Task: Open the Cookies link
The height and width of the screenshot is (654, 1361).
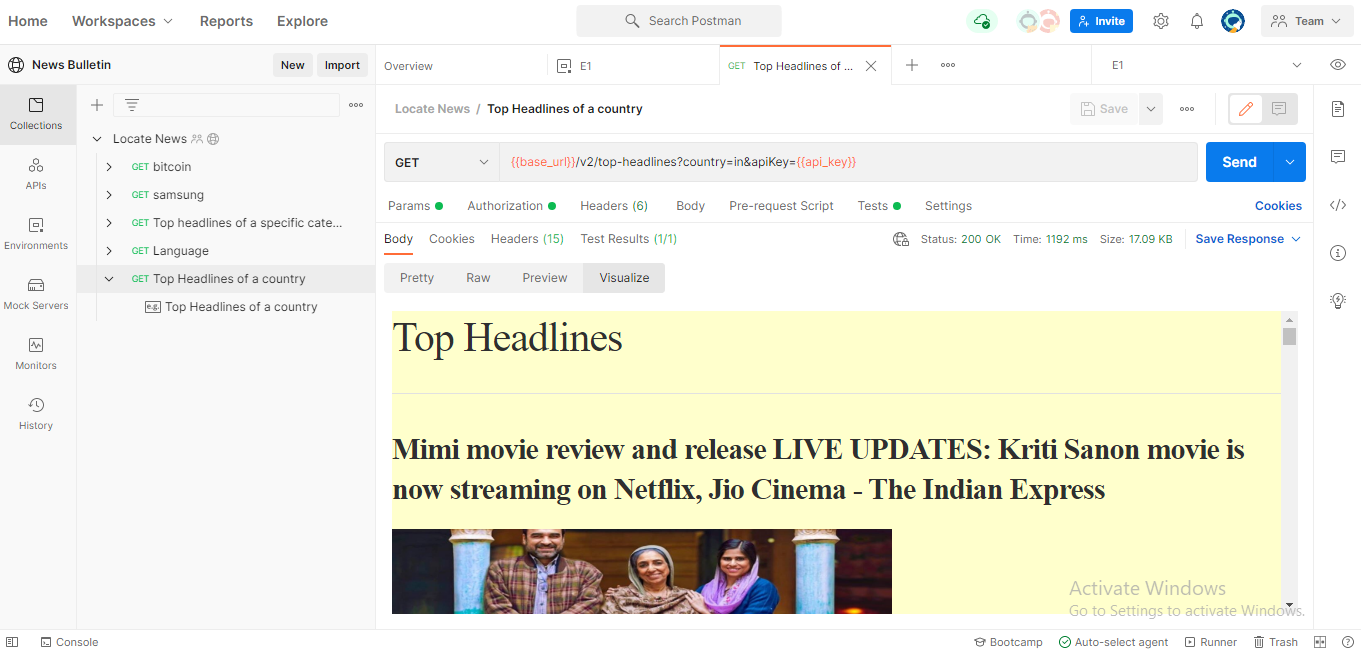Action: click(x=1278, y=206)
